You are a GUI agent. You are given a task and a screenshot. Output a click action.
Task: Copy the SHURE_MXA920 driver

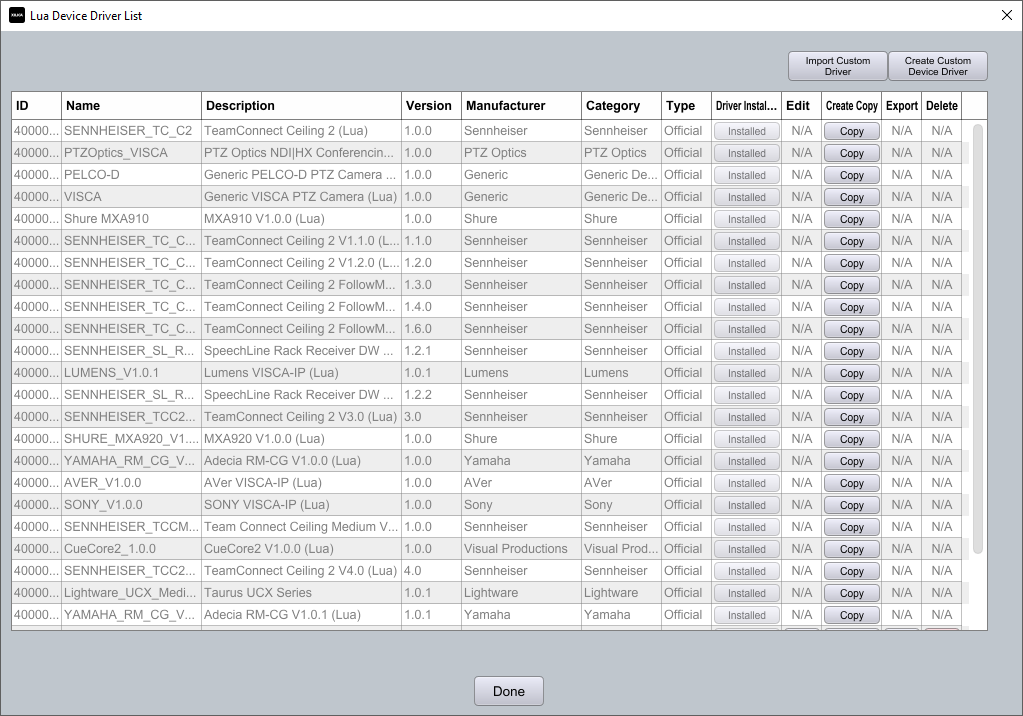(x=851, y=439)
